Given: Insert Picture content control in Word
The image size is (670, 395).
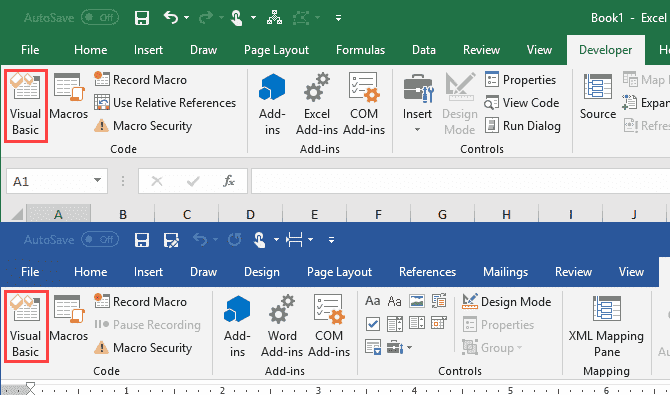Looking at the screenshot, I should point(417,301).
